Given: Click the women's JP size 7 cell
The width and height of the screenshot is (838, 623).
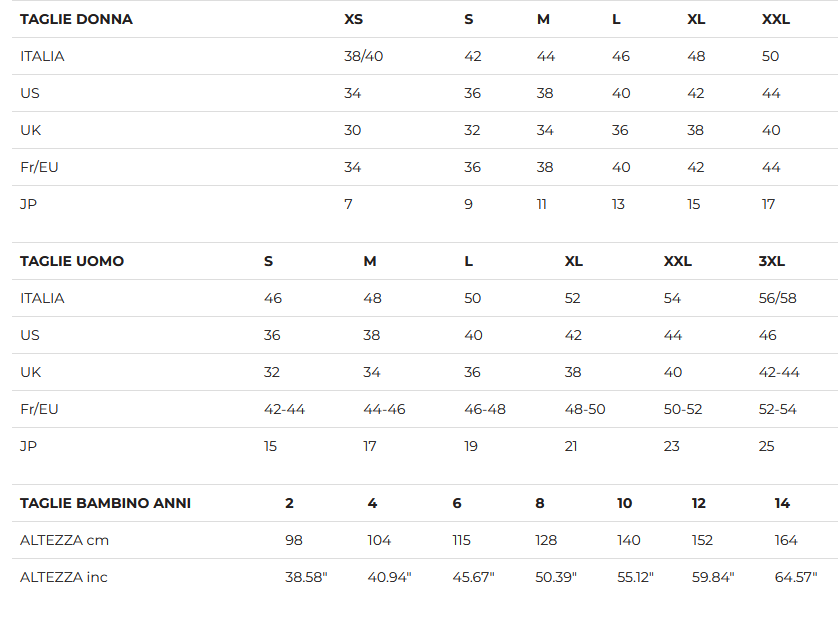Looking at the screenshot, I should click(x=348, y=204).
